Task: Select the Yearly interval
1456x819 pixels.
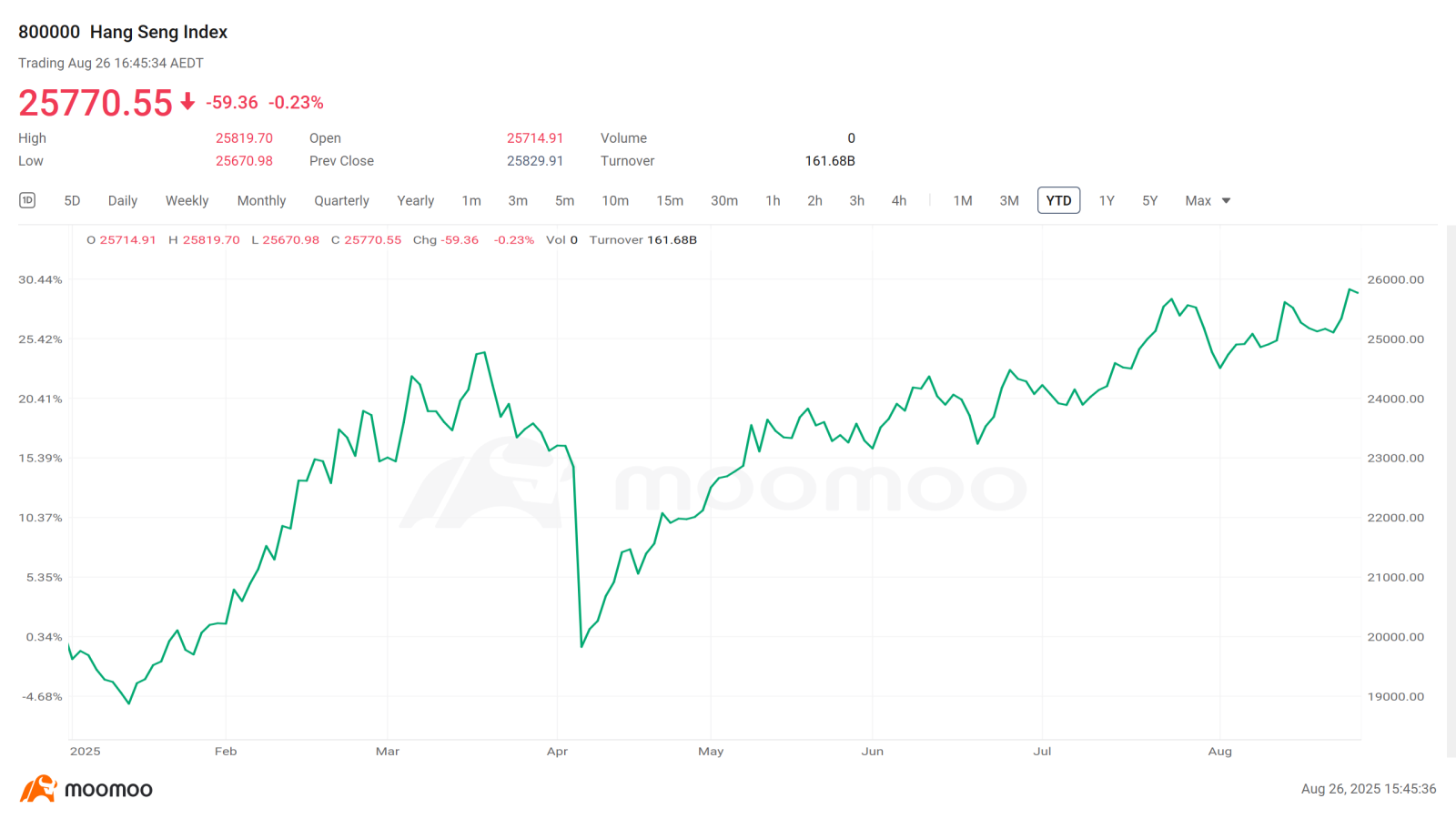Action: (x=415, y=200)
